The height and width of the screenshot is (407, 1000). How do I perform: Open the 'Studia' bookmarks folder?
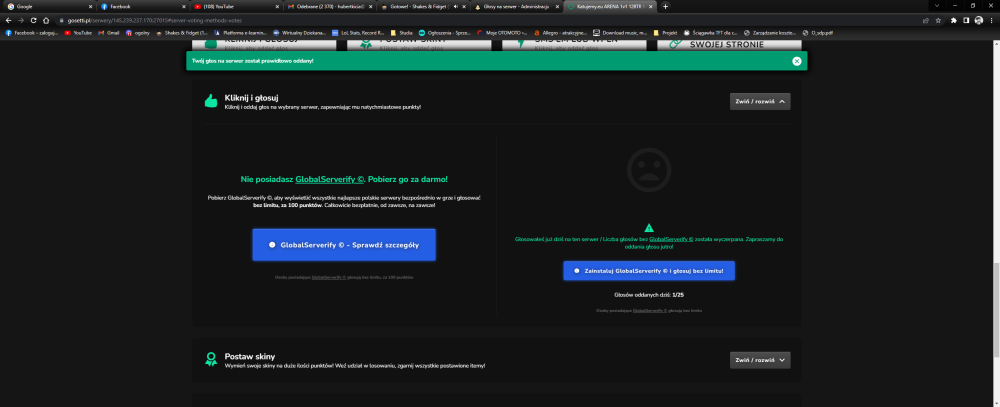point(402,33)
